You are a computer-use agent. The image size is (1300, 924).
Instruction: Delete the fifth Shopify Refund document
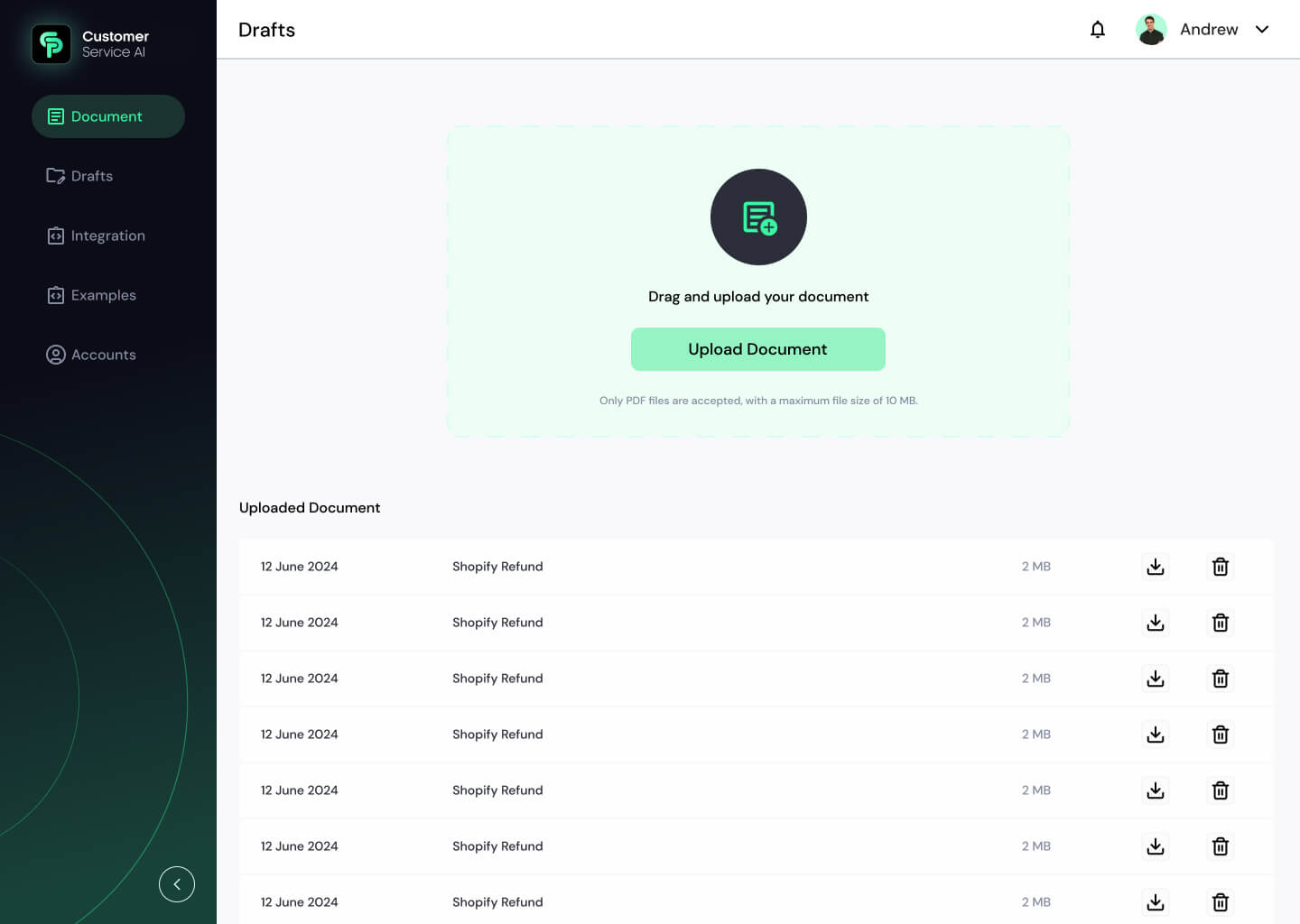click(1221, 790)
